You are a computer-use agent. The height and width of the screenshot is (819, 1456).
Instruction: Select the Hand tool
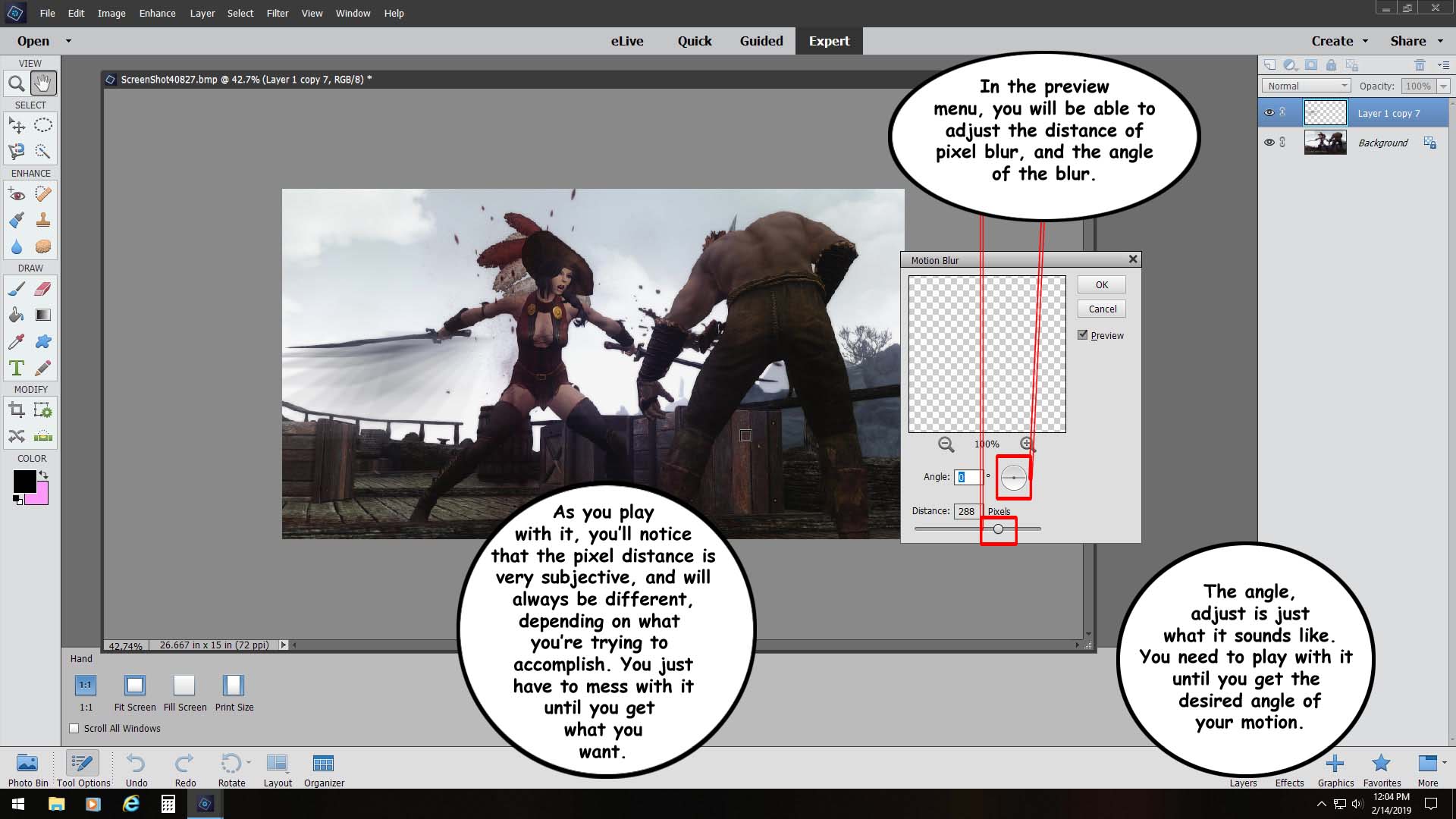click(43, 83)
